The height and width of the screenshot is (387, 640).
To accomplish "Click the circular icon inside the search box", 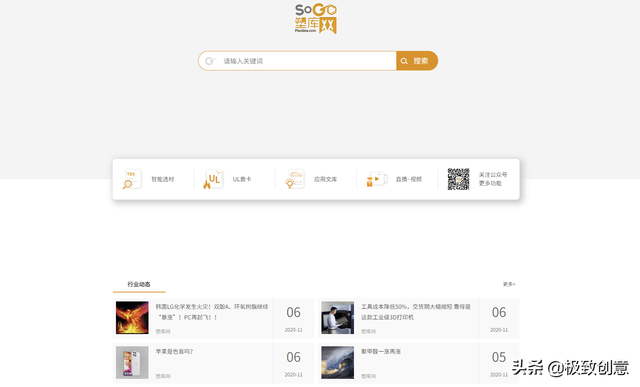I will (x=210, y=61).
